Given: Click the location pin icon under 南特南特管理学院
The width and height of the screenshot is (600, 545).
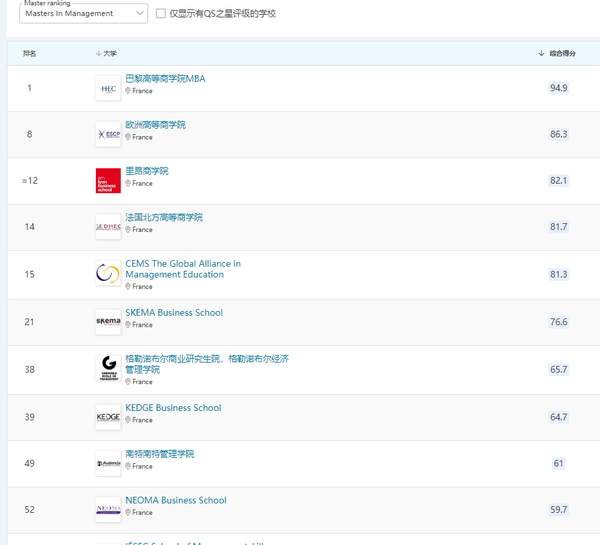Looking at the screenshot, I should click(128, 467).
